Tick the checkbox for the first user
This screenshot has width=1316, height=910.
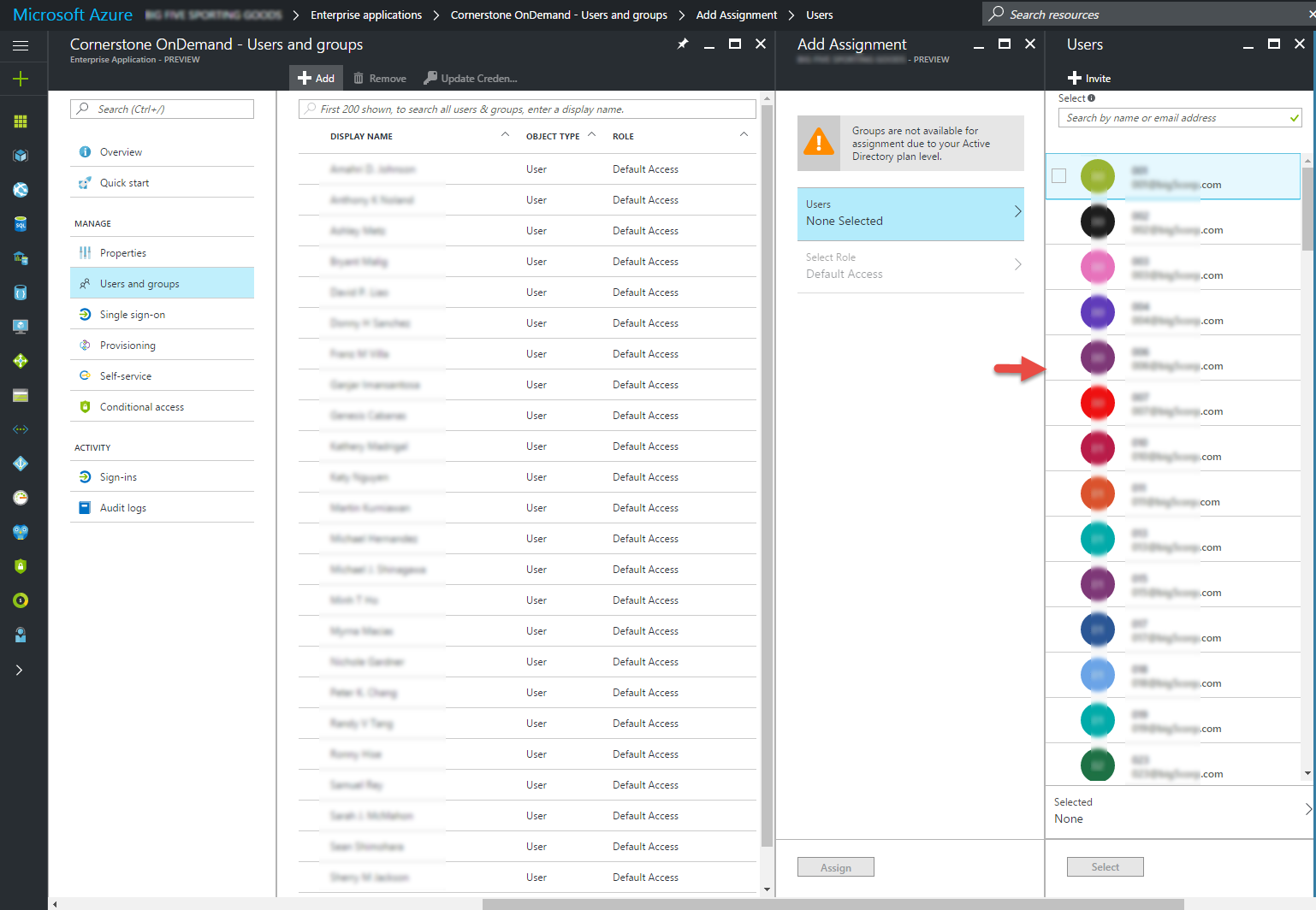point(1059,175)
